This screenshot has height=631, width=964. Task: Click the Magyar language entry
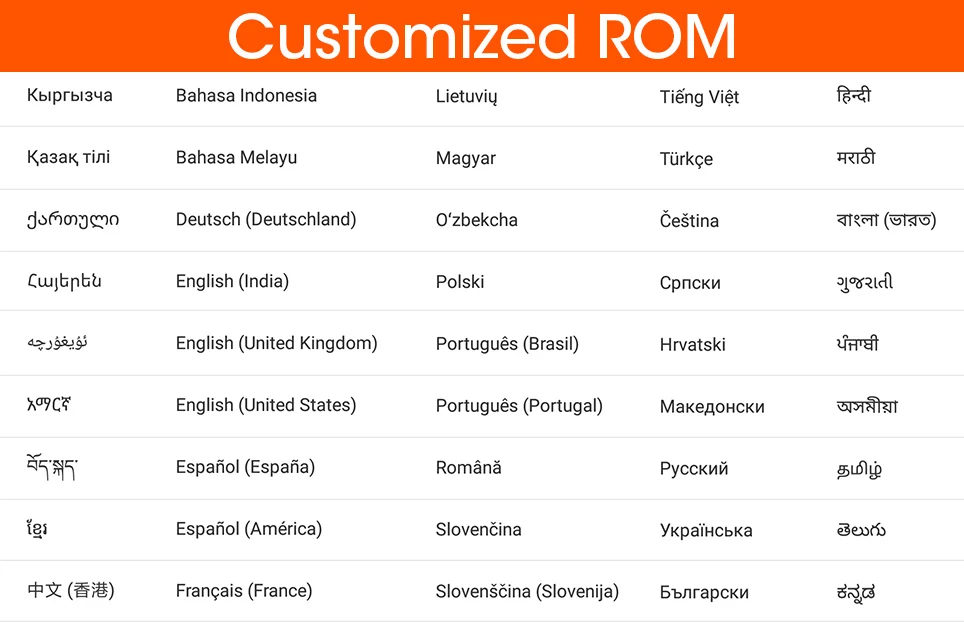465,159
